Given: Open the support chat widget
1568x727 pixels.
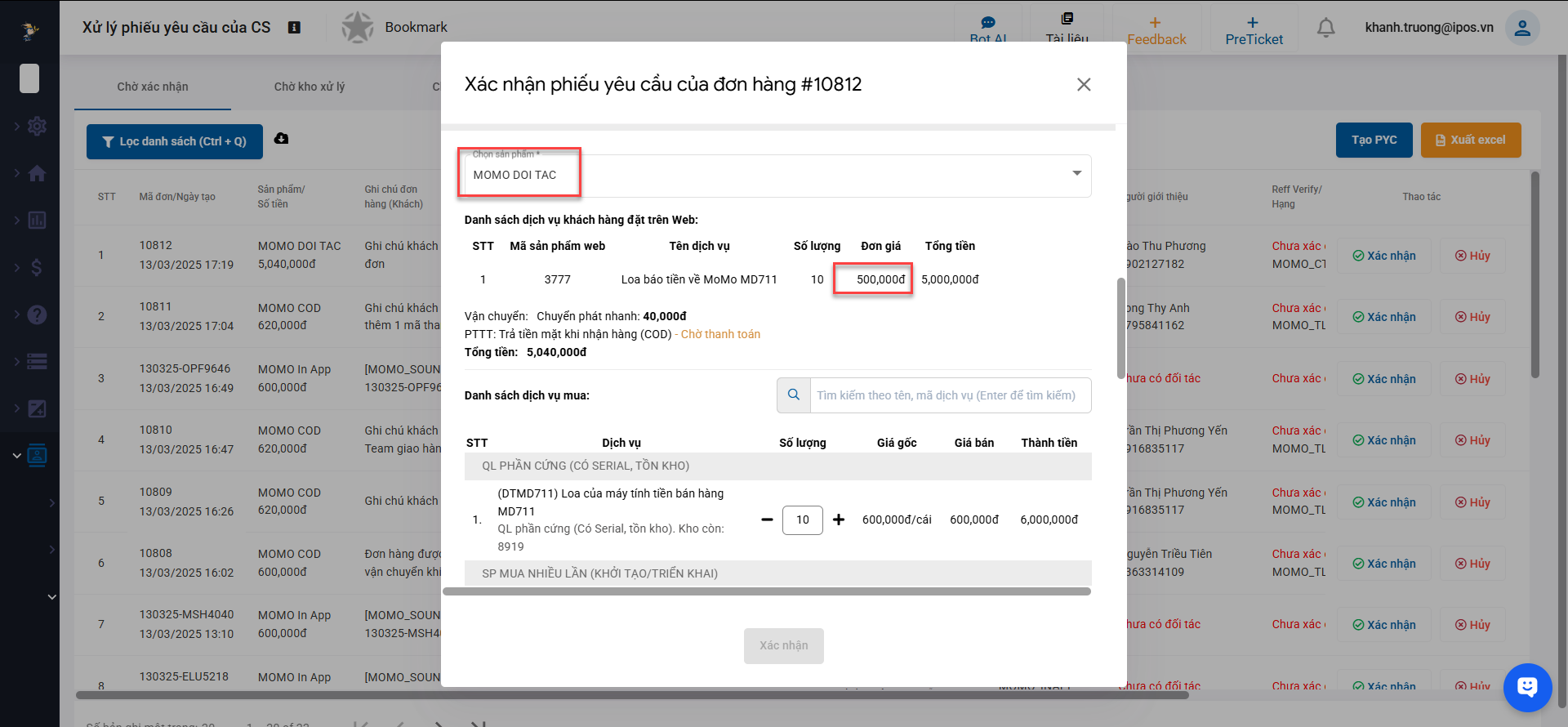Looking at the screenshot, I should click(x=1527, y=687).
